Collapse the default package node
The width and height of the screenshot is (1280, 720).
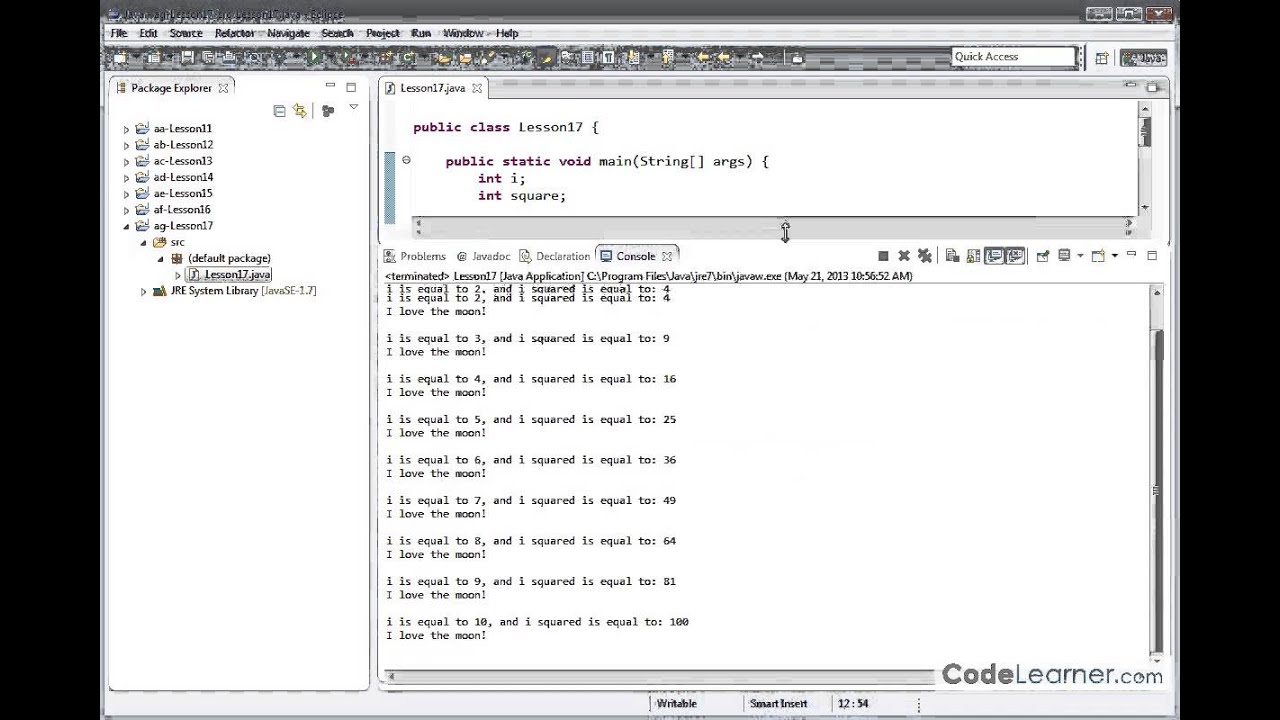(x=160, y=258)
